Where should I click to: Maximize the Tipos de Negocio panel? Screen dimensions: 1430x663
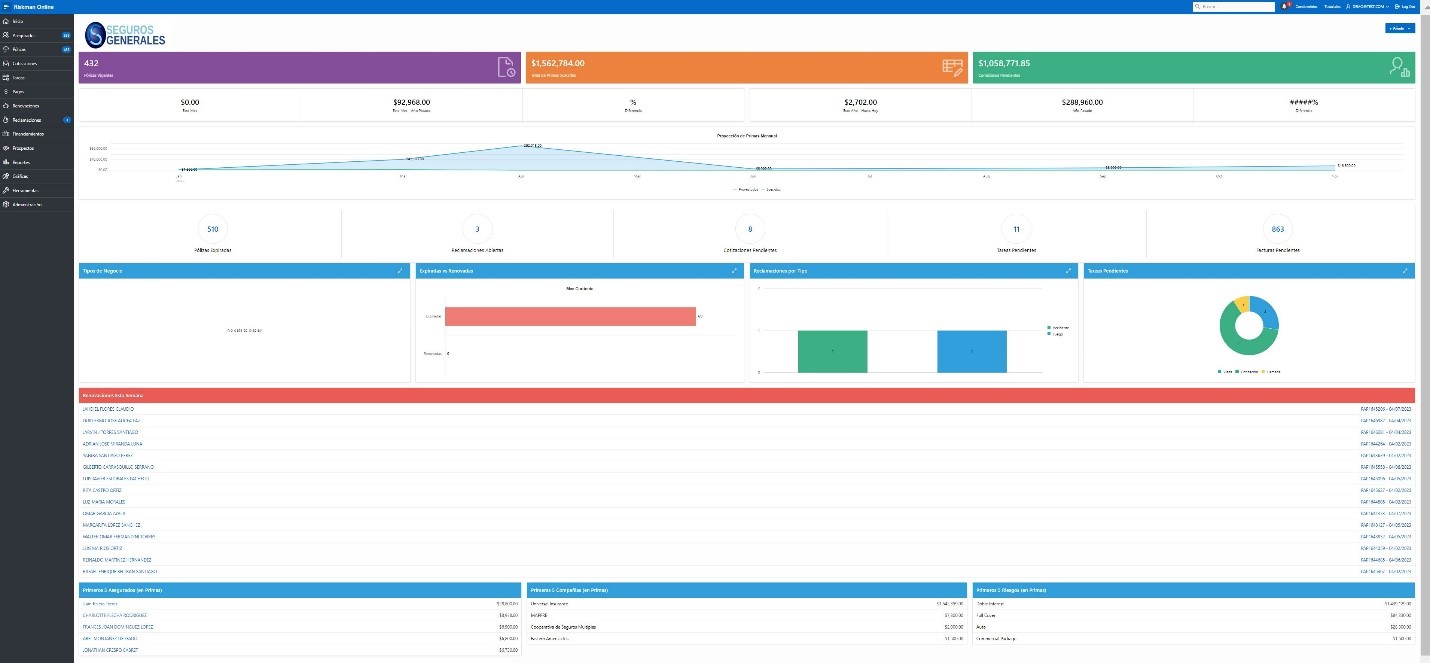(400, 270)
